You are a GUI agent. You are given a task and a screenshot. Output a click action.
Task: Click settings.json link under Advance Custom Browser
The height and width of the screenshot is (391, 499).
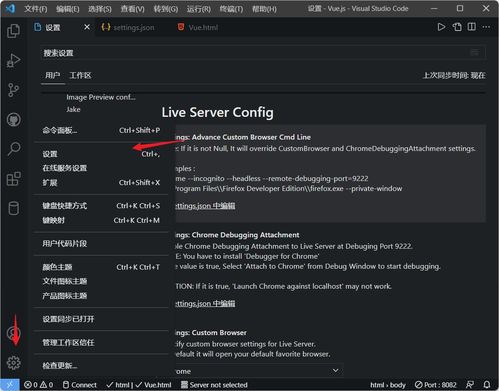coord(205,206)
